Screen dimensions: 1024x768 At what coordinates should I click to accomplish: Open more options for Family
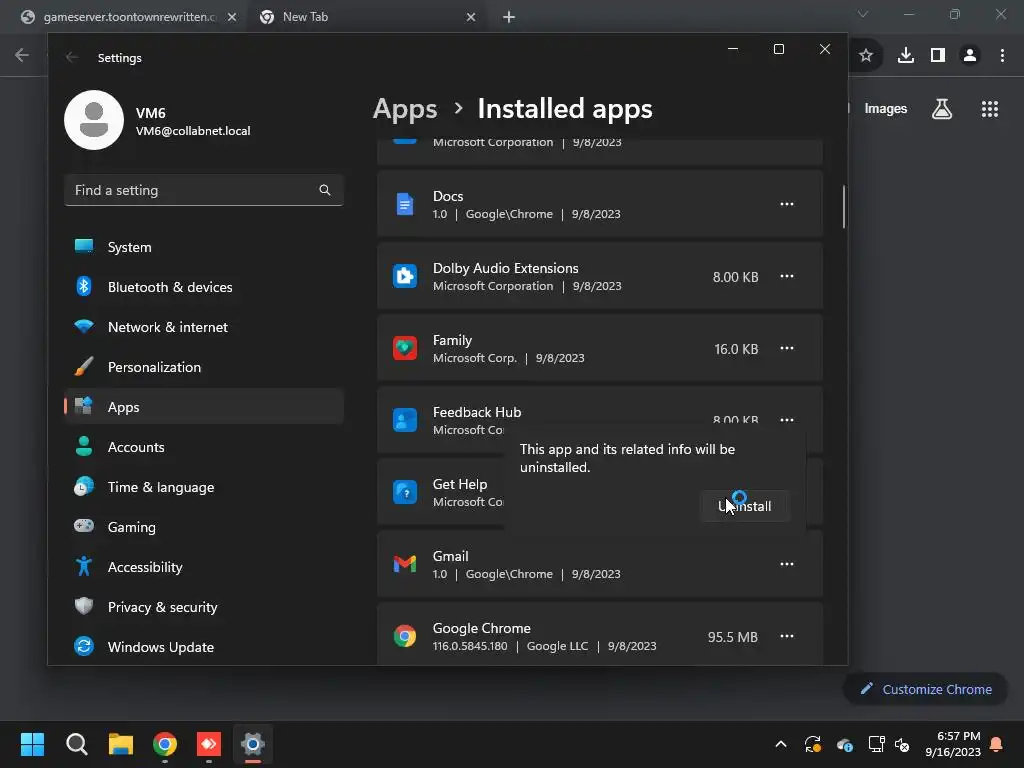pos(787,348)
